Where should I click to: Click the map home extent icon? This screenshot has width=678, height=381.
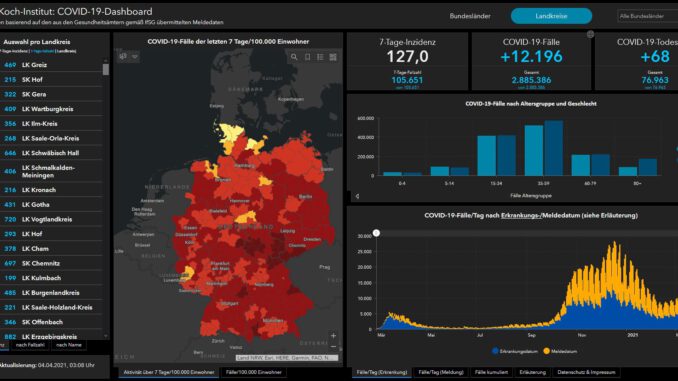tap(123, 57)
